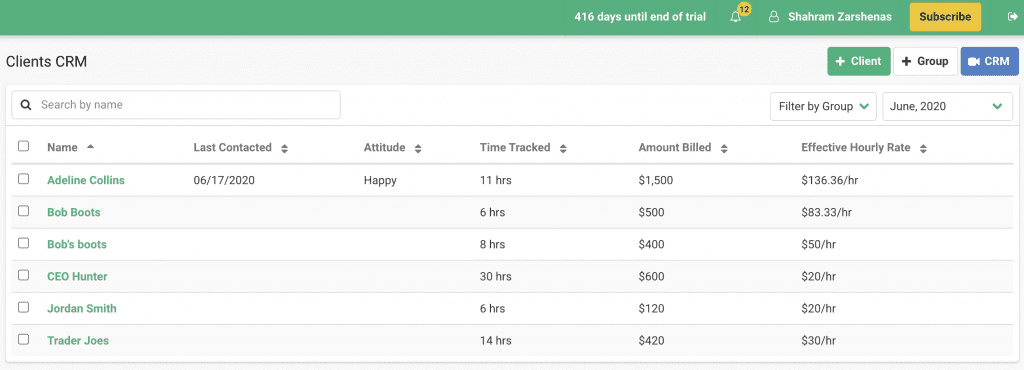Check the Trader Joes row checkbox
The image size is (1024, 370).
click(x=24, y=339)
